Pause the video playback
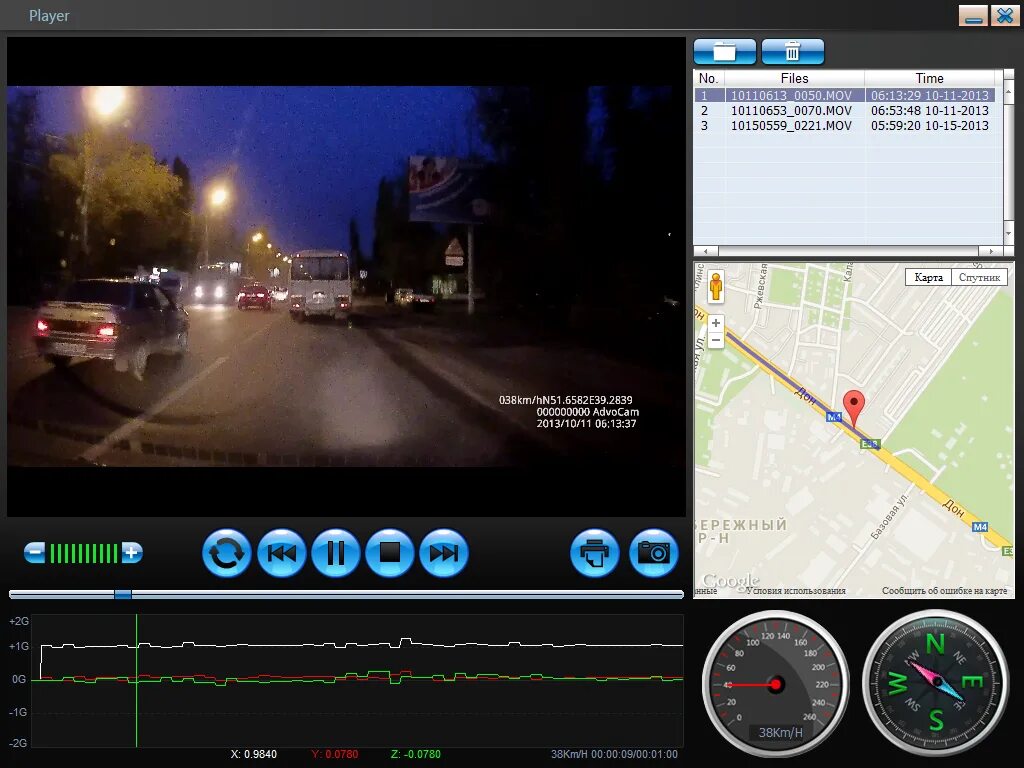1024x768 pixels. pos(336,552)
